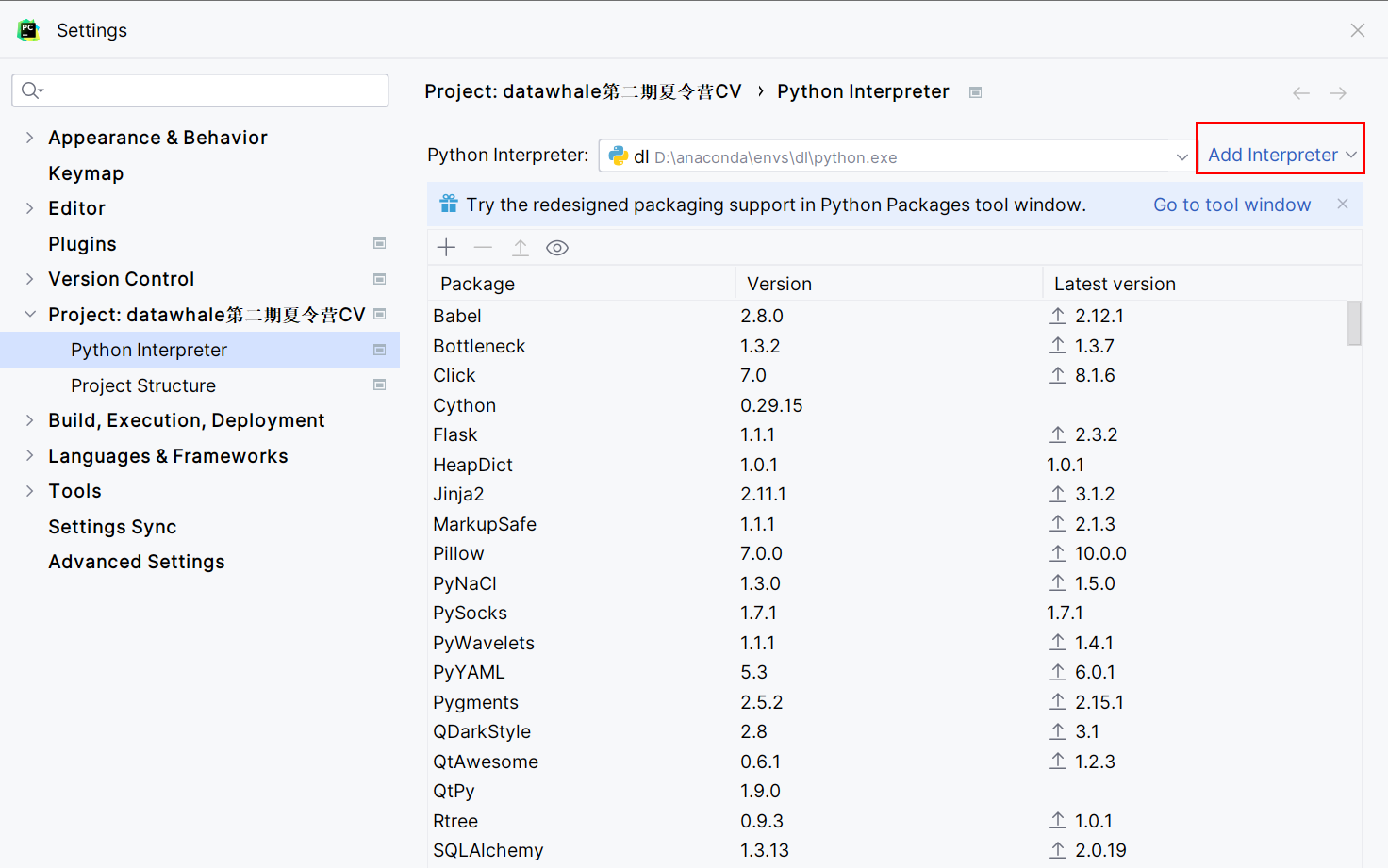Open Keymap settings
Screen dimensions: 1388x868
point(86,173)
